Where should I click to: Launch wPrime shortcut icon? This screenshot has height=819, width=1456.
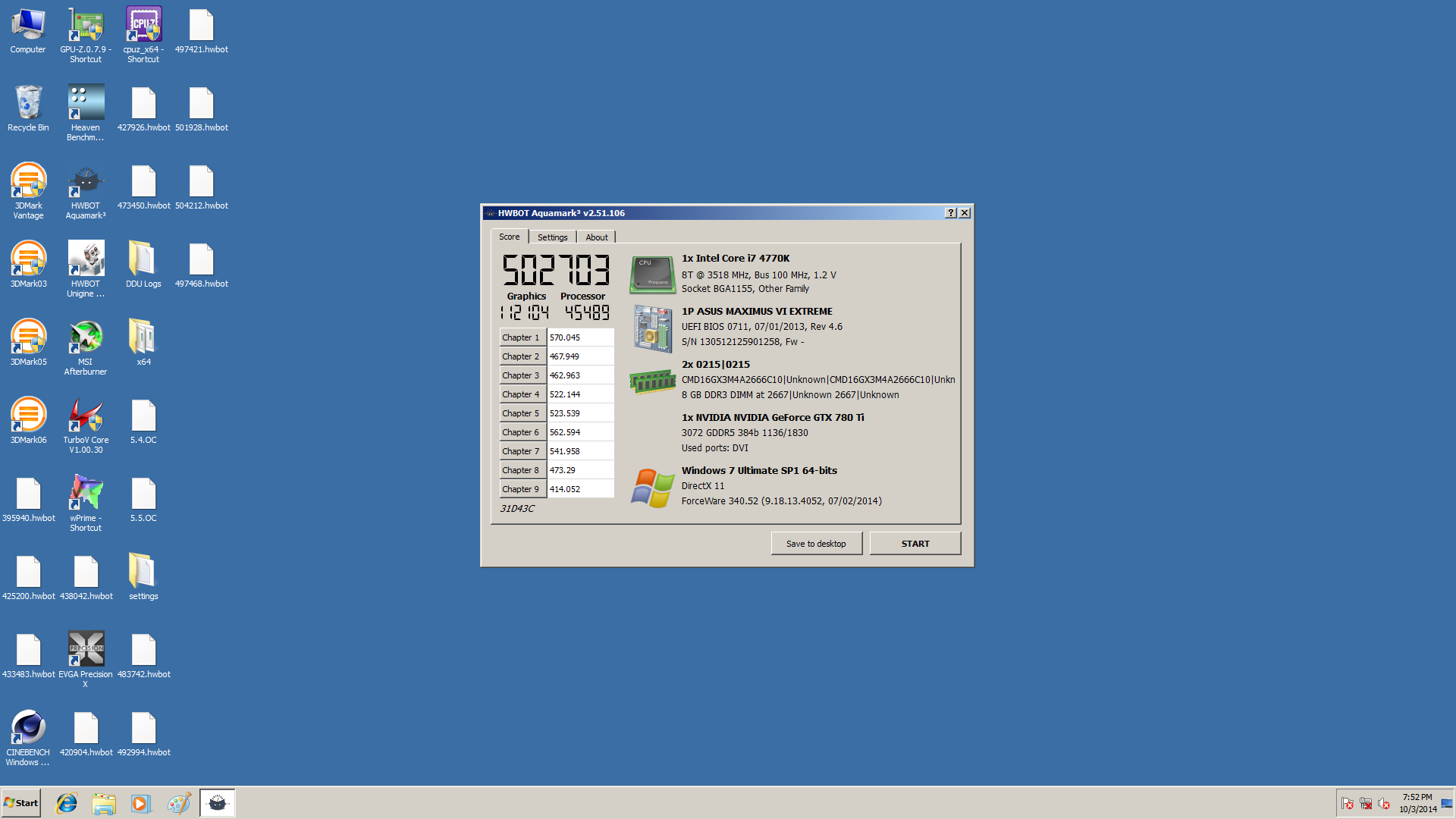coord(86,504)
